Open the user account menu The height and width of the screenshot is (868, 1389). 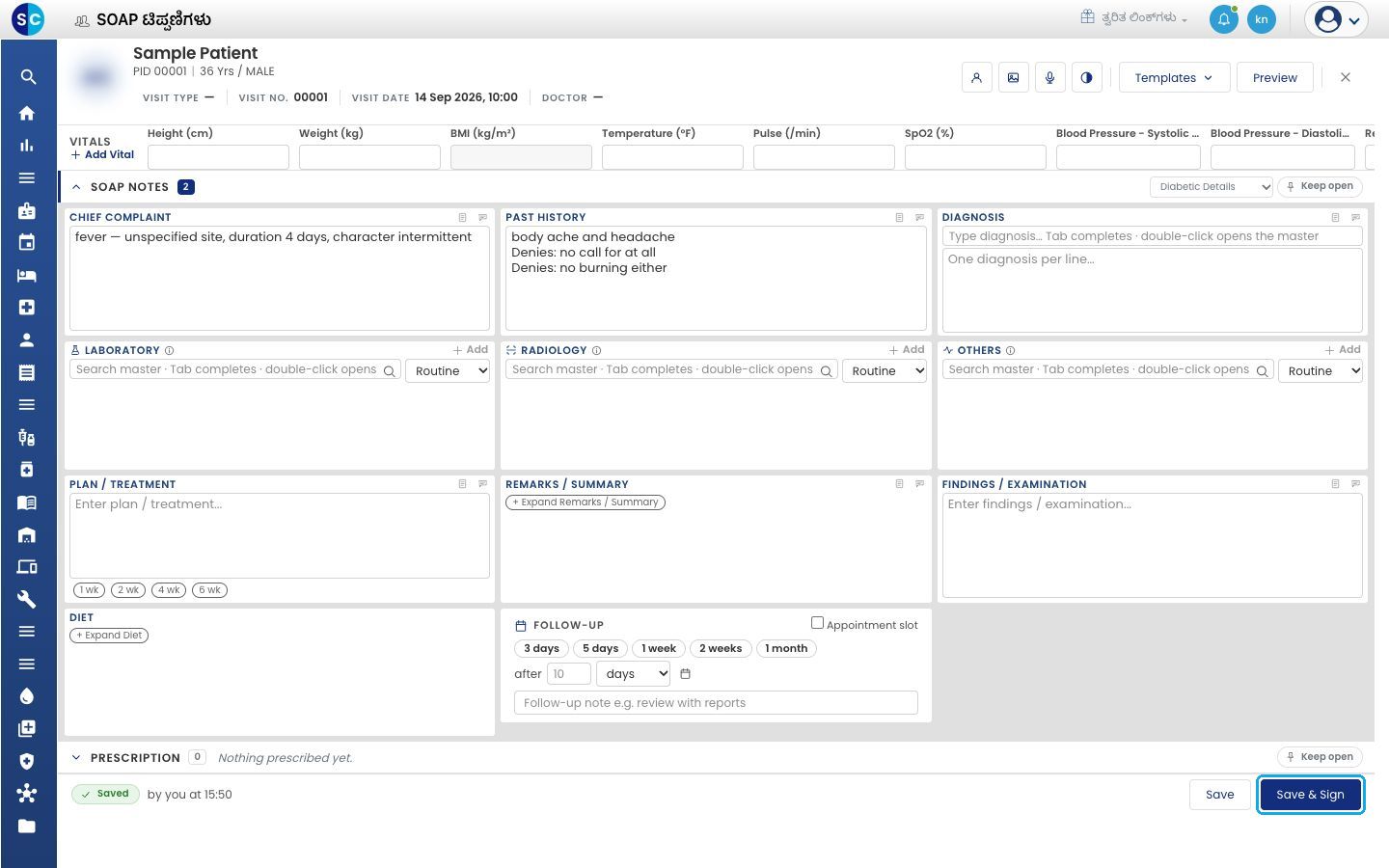[1337, 19]
